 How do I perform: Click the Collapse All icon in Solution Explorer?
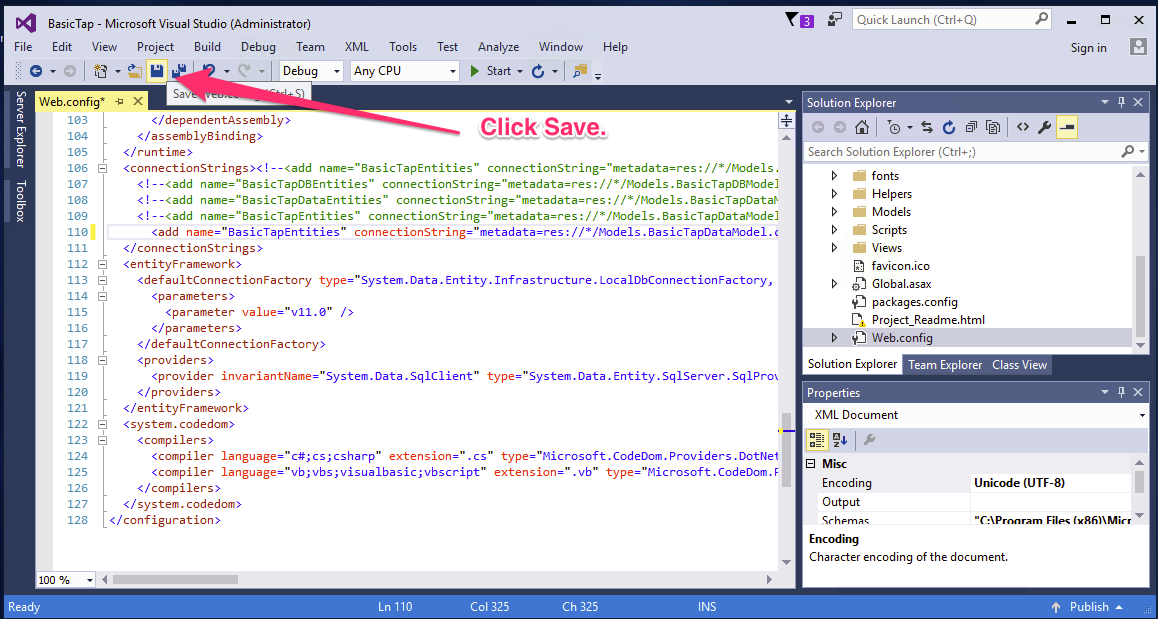click(971, 127)
